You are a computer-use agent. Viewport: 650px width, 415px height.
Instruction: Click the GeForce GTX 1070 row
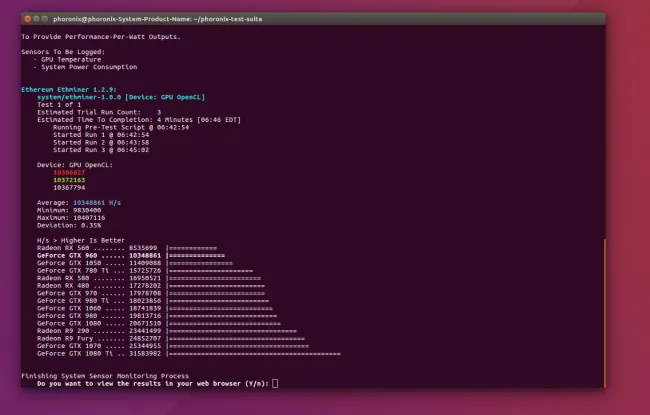tap(173, 346)
